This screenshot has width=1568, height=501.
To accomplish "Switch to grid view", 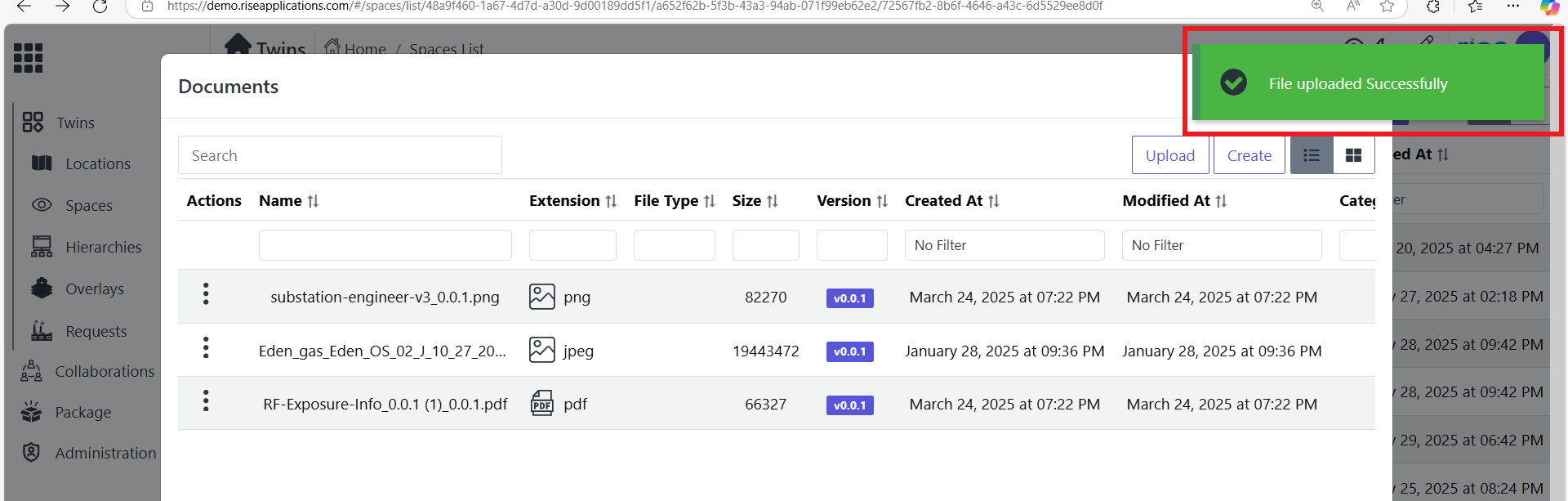I will tap(1353, 155).
